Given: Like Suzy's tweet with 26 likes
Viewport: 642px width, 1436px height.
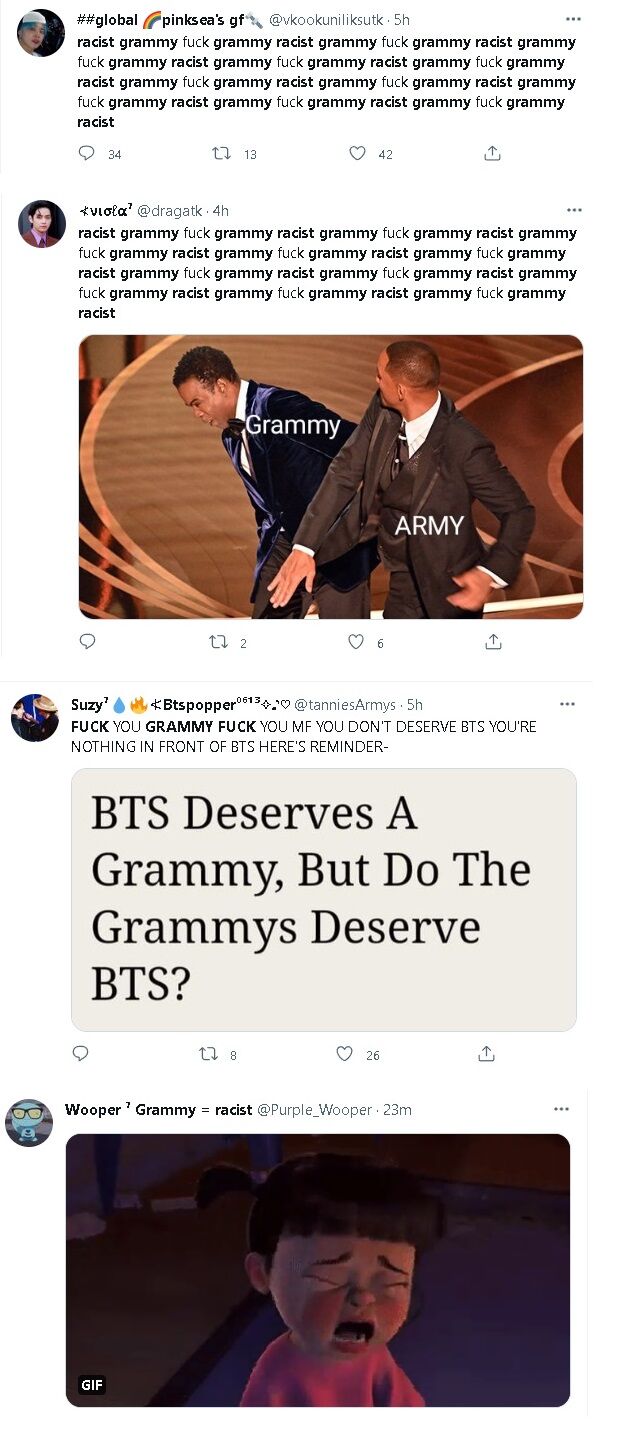Looking at the screenshot, I should coord(344,1053).
